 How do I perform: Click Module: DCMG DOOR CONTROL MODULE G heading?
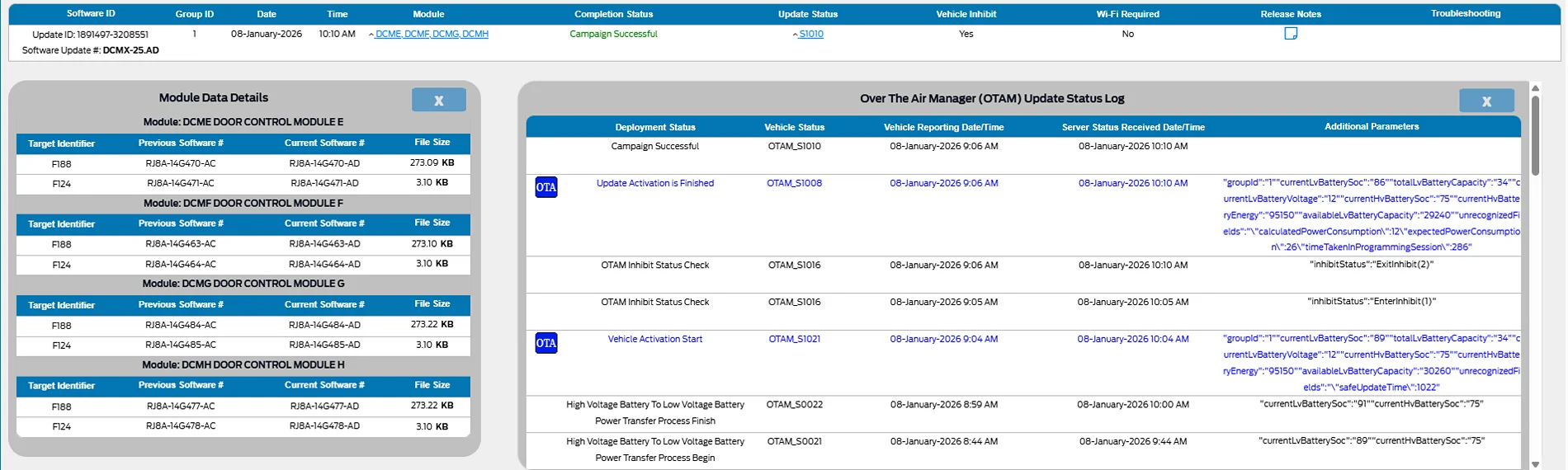(243, 284)
